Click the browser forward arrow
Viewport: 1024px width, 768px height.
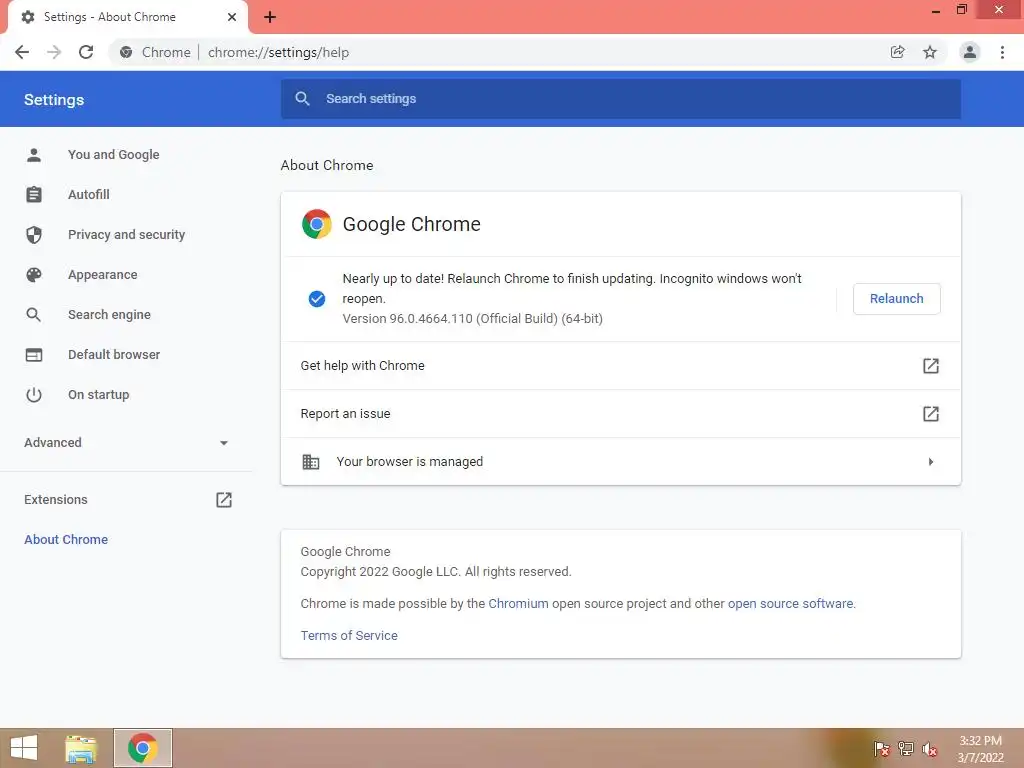(54, 52)
